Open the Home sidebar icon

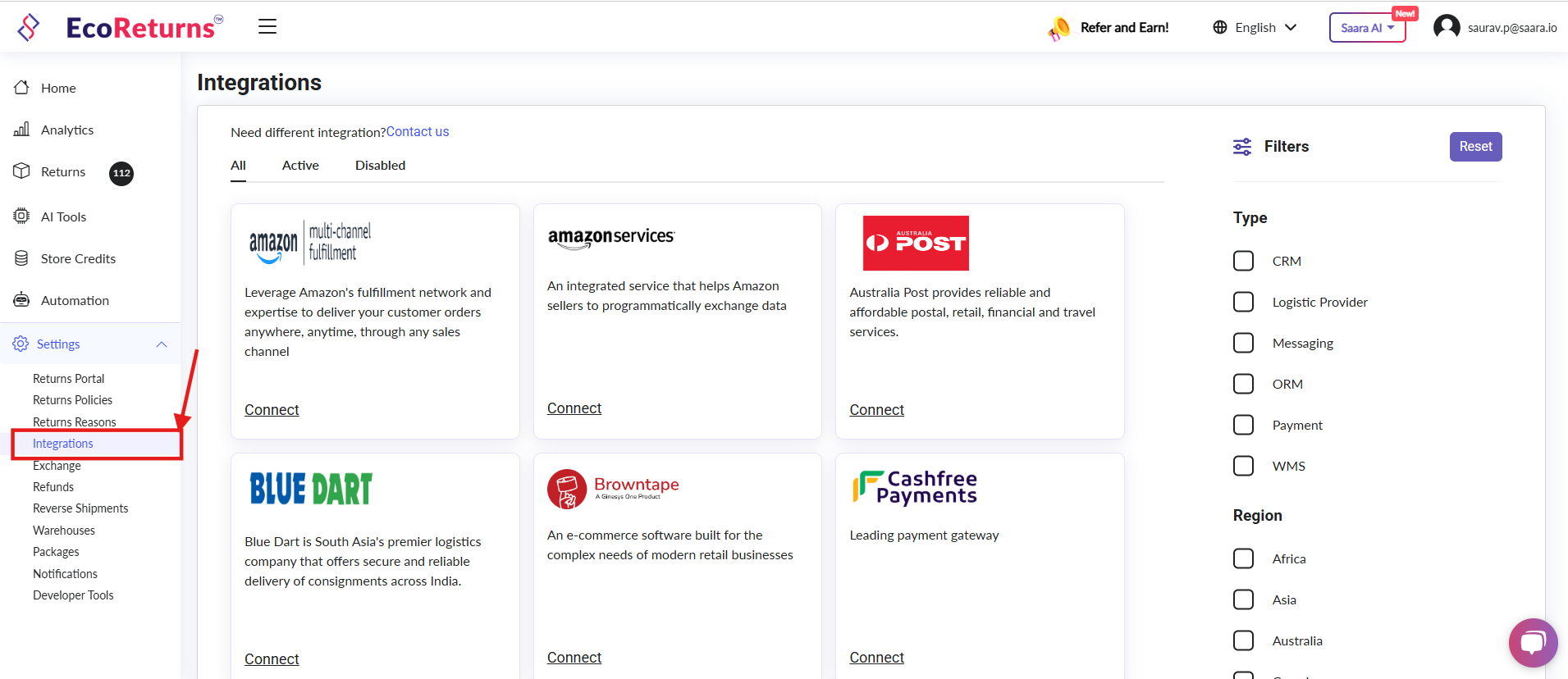pyautogui.click(x=22, y=88)
